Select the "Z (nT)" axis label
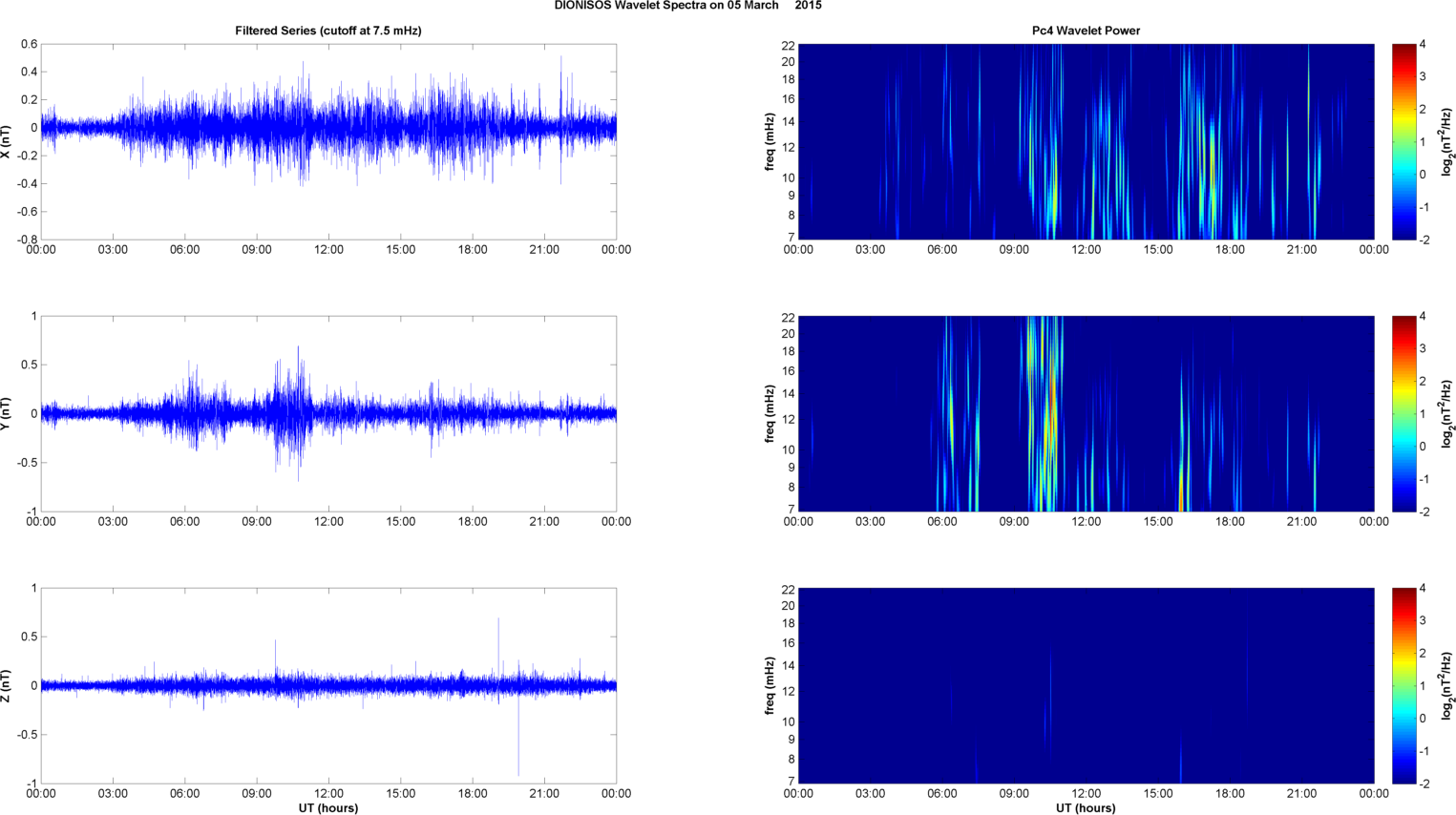Viewport: 1456px width, 815px height. coord(7,685)
